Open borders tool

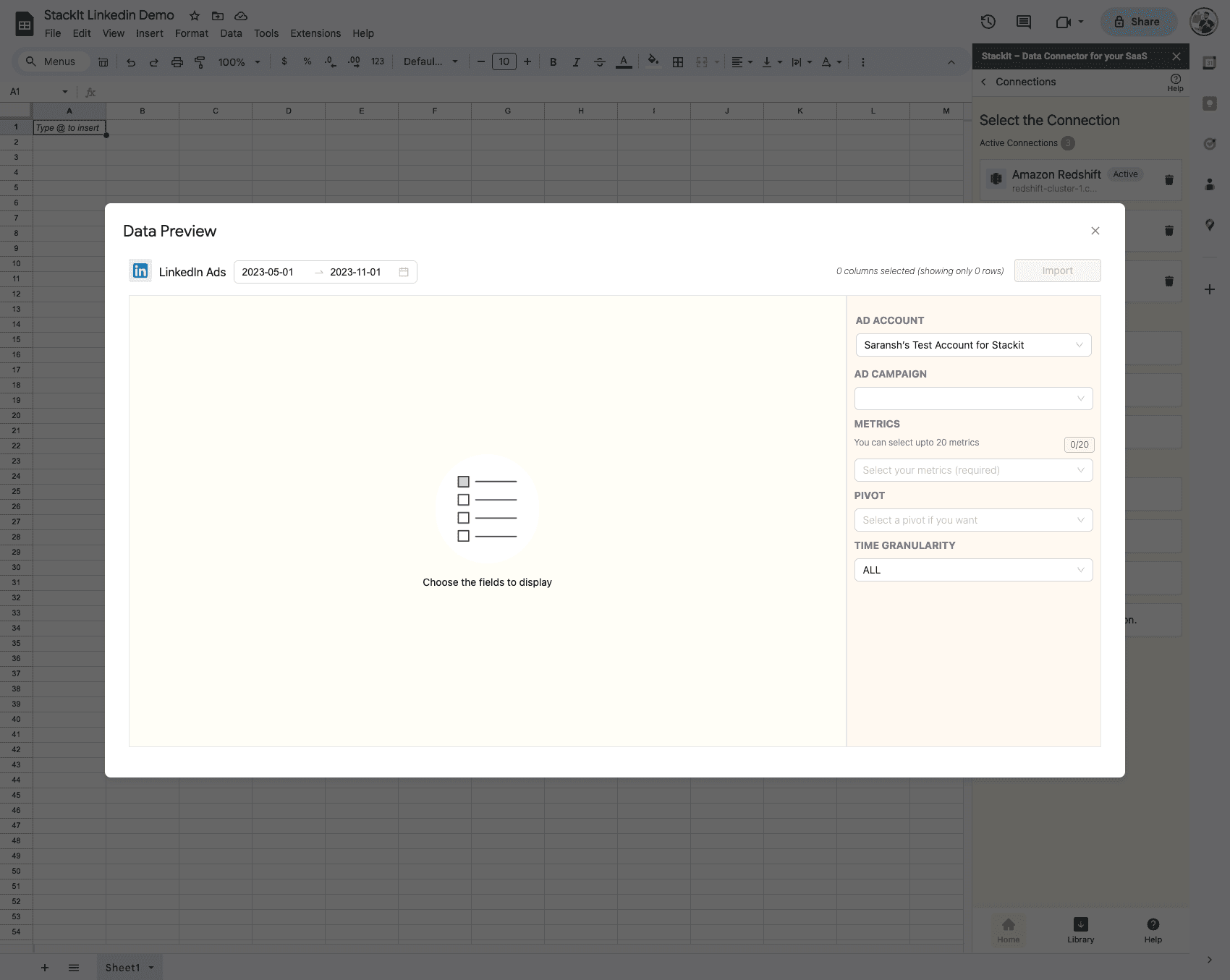678,62
